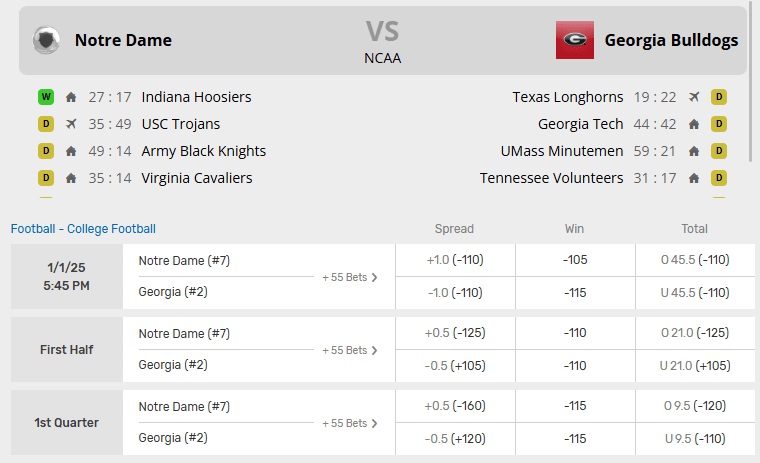
Task: Click the home icon beside Tennessee Volunteers
Action: click(x=694, y=178)
